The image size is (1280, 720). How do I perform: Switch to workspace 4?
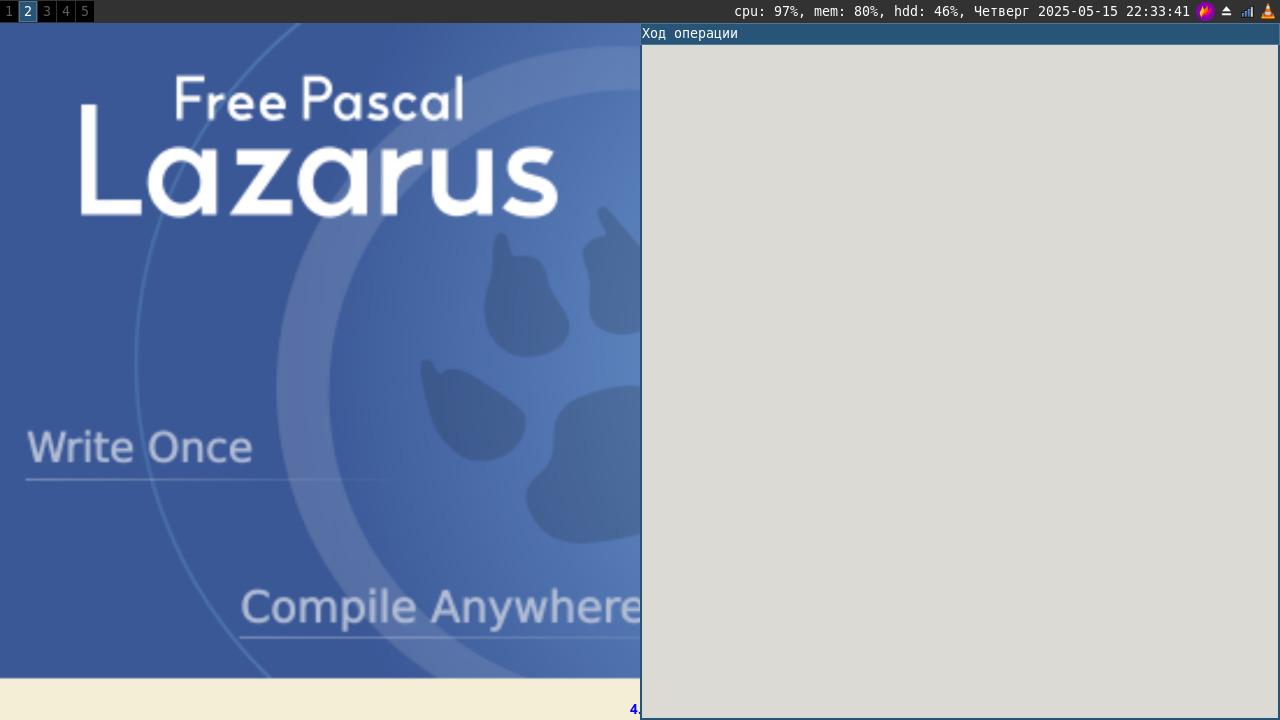(x=66, y=11)
